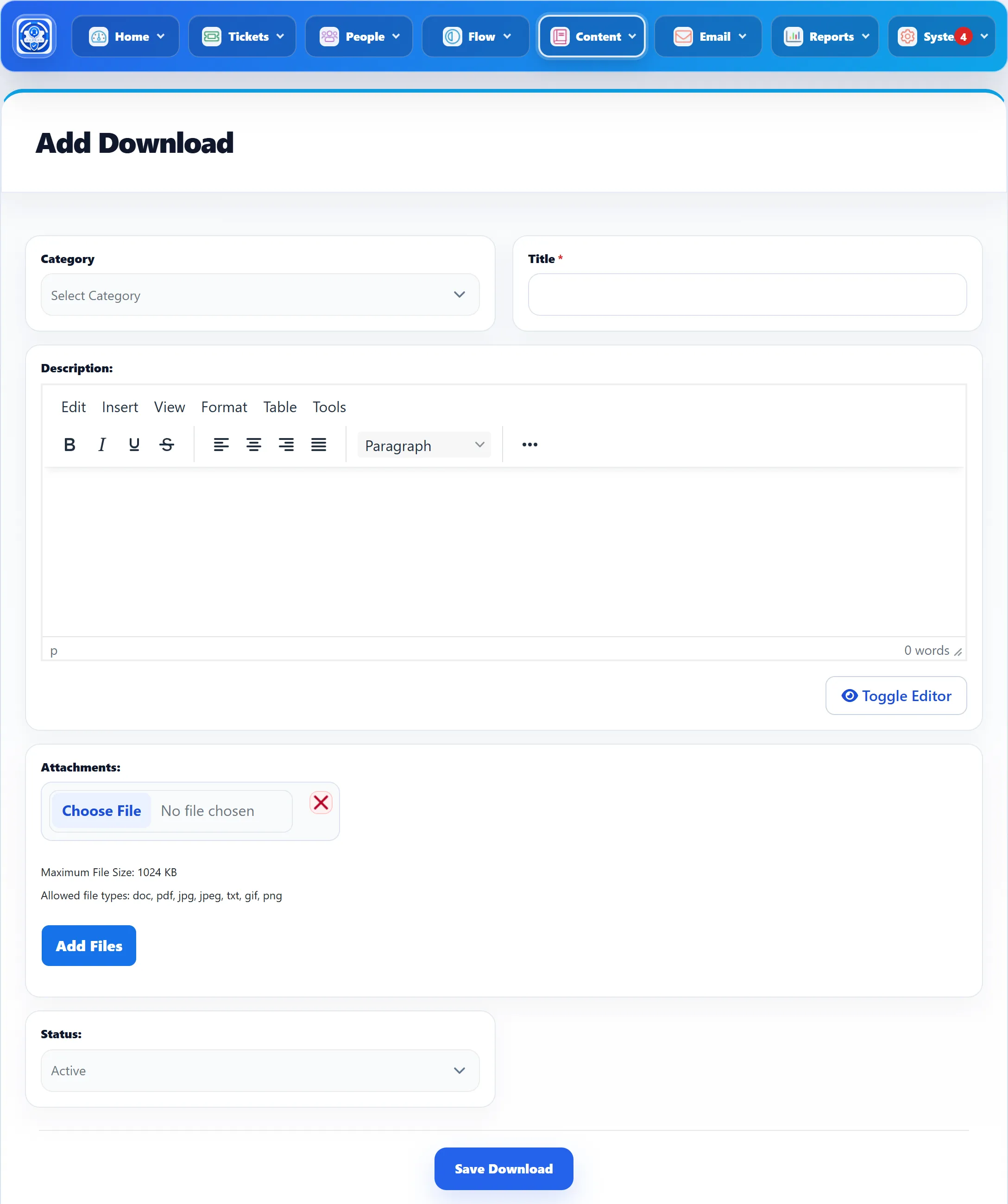Image resolution: width=1008 pixels, height=1204 pixels.
Task: Click the helpdesk logo icon
Action: coord(34,36)
